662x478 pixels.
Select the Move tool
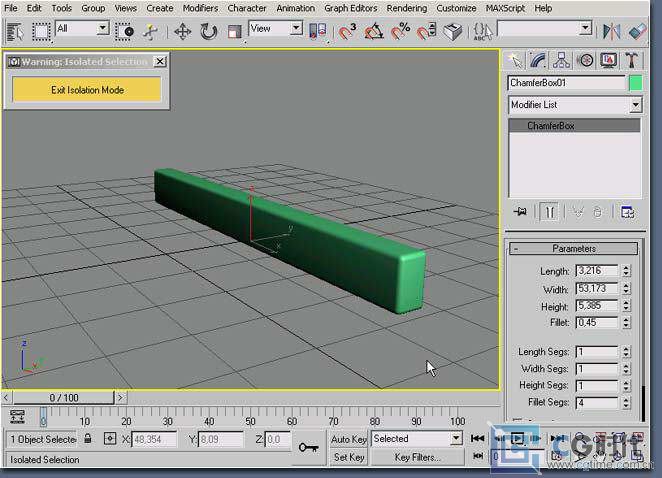click(x=183, y=32)
